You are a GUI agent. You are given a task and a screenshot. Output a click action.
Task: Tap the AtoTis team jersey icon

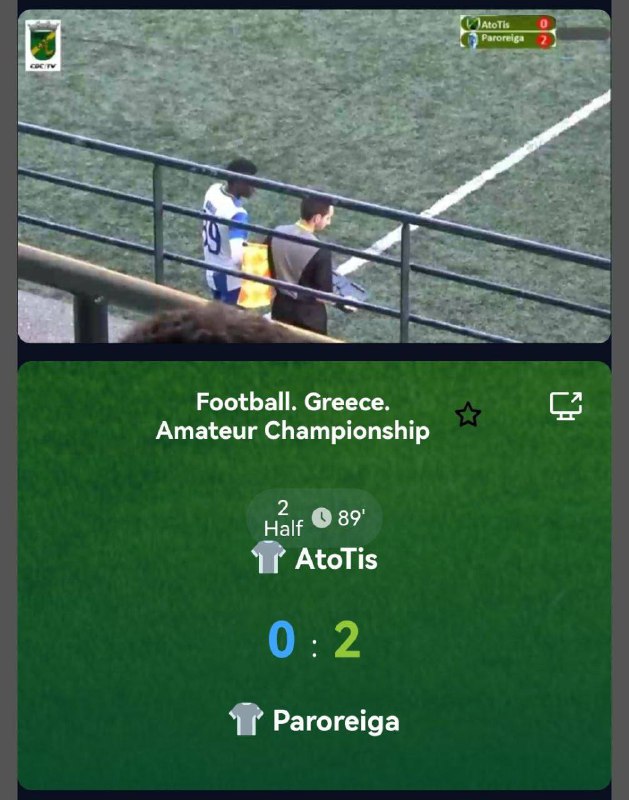(268, 557)
